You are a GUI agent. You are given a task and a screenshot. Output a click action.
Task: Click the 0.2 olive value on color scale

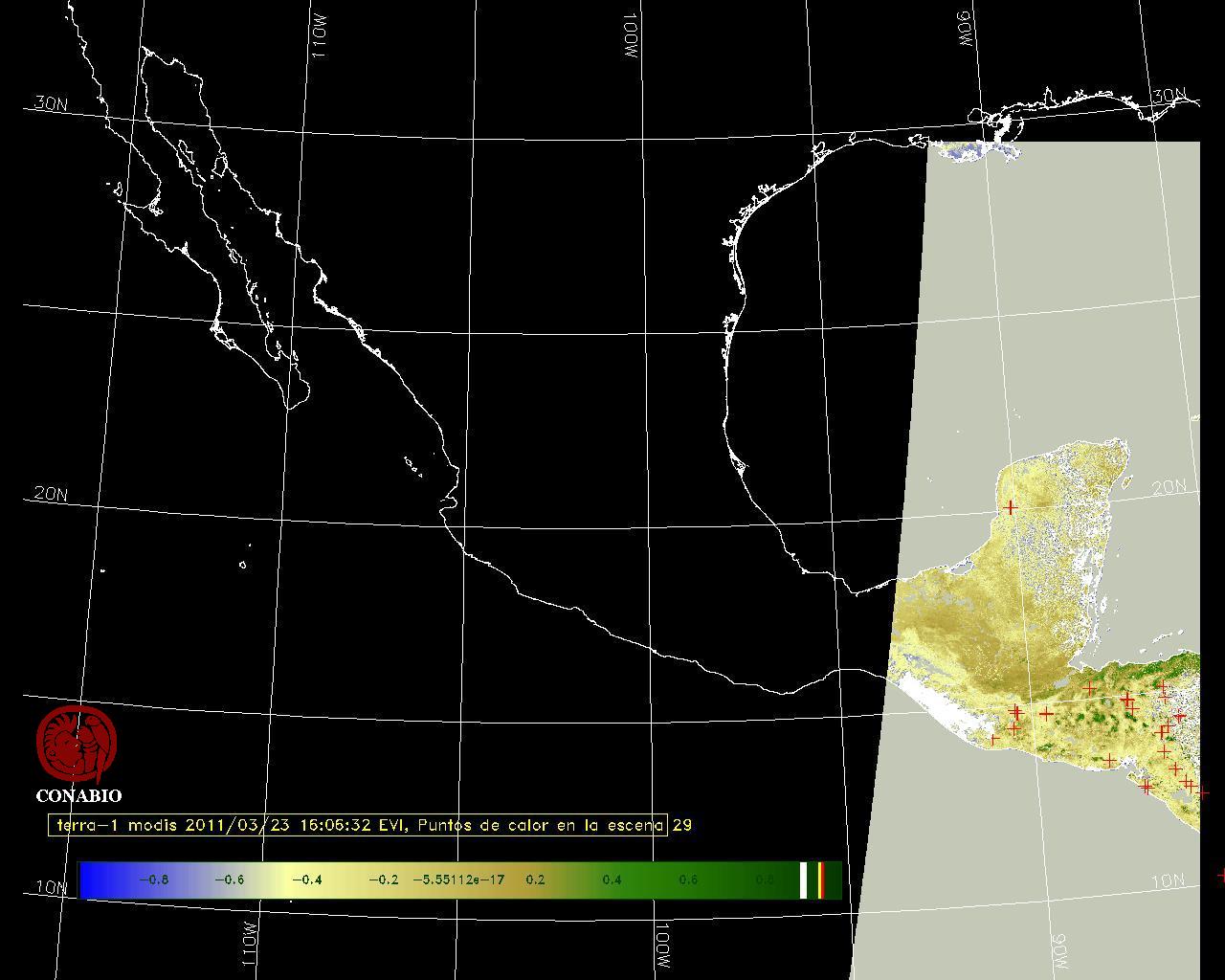[x=535, y=880]
